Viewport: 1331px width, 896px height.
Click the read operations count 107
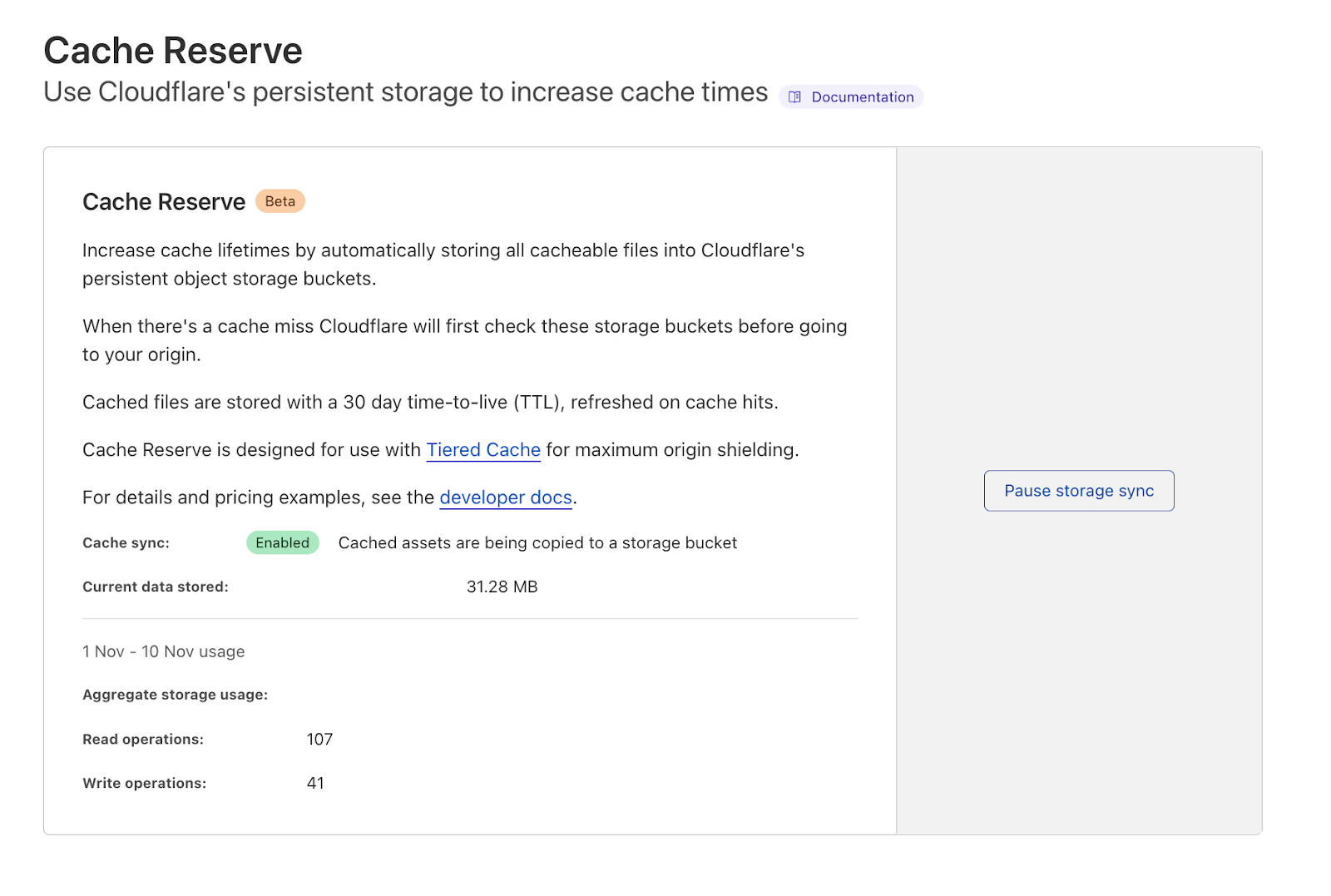pos(319,740)
